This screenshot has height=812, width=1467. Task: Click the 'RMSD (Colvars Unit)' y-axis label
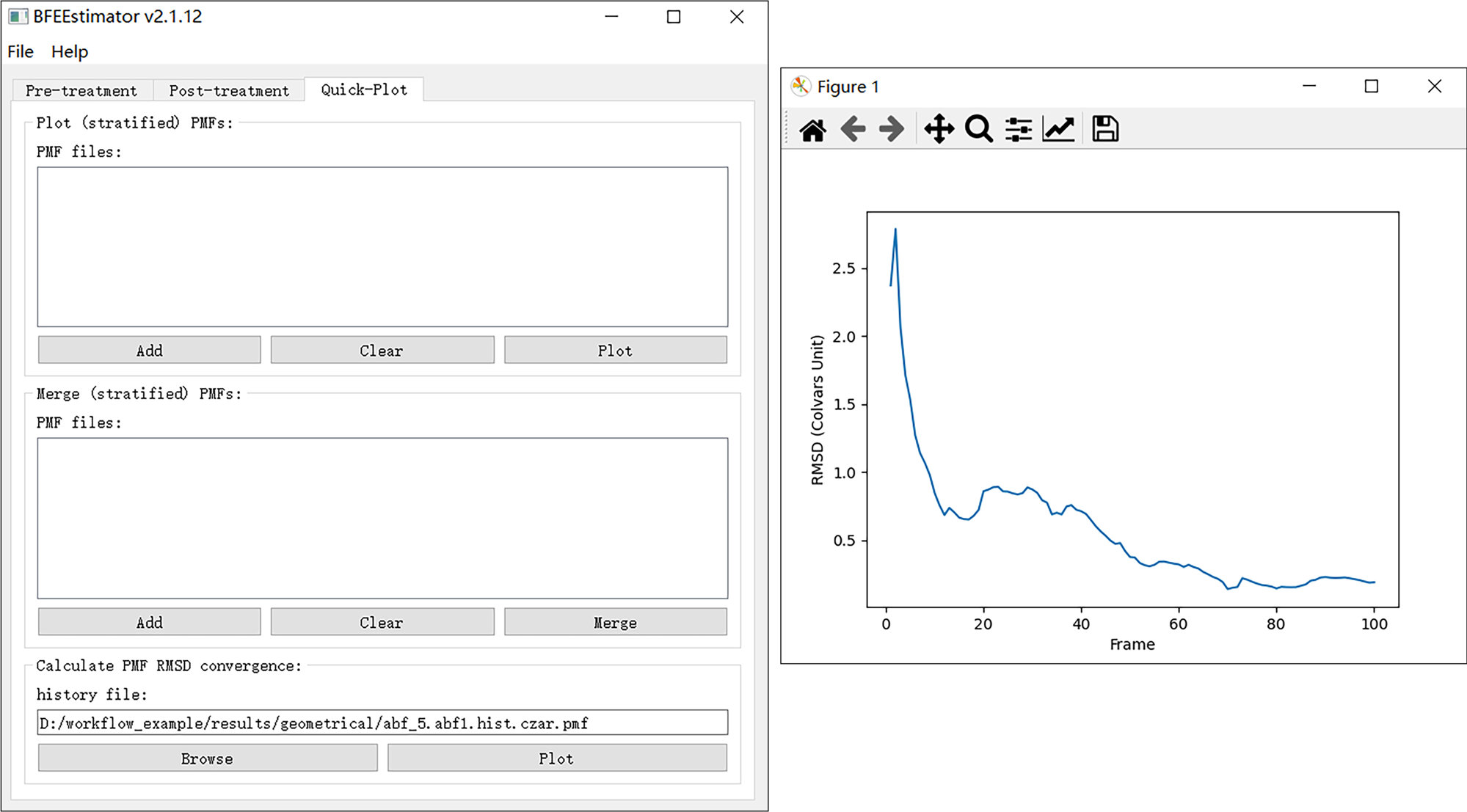pos(817,410)
